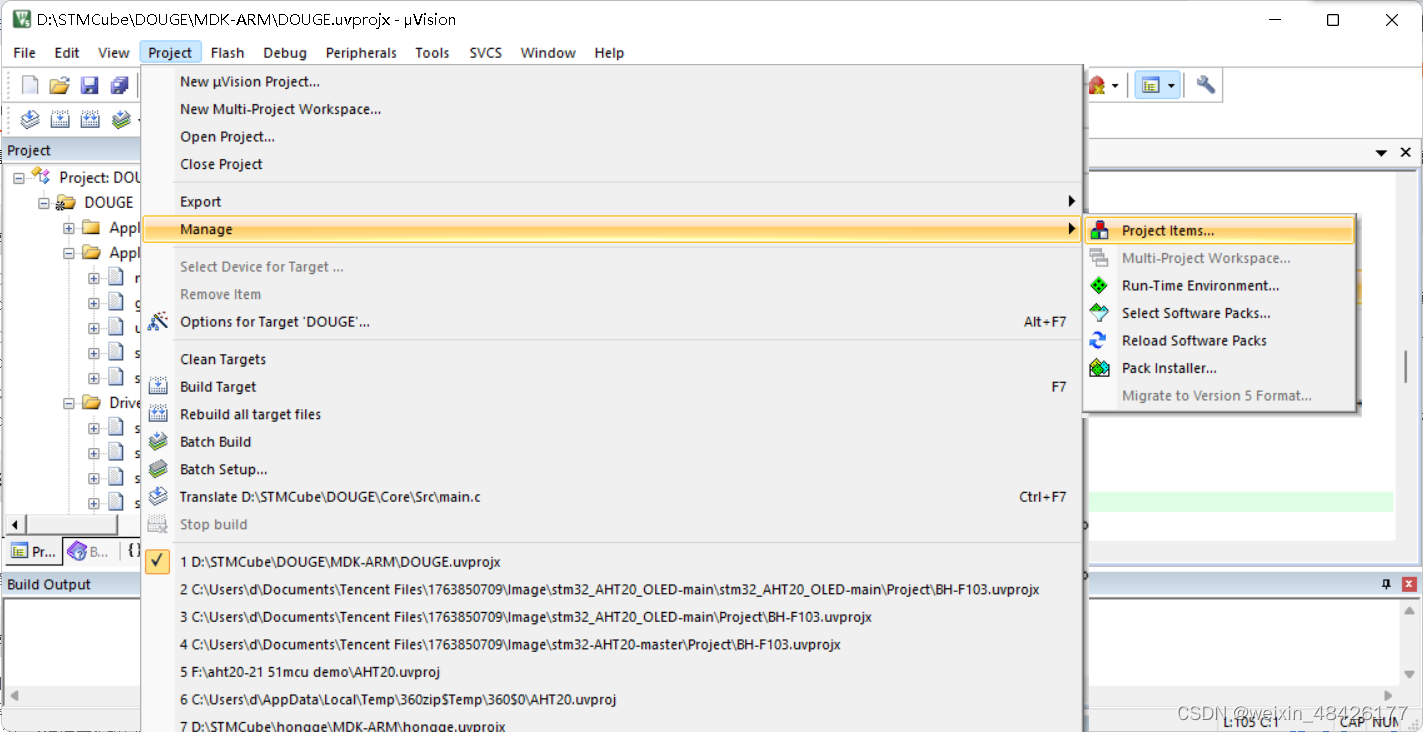Click the Pack Installer icon

point(1100,368)
